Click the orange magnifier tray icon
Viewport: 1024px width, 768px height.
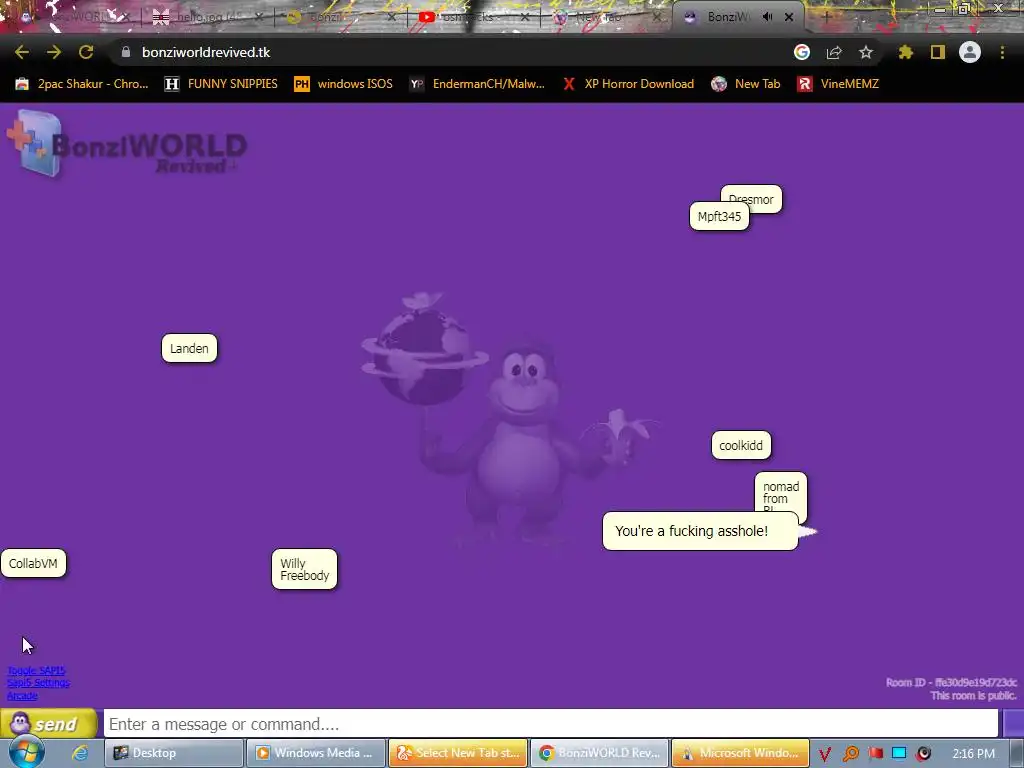pos(850,754)
